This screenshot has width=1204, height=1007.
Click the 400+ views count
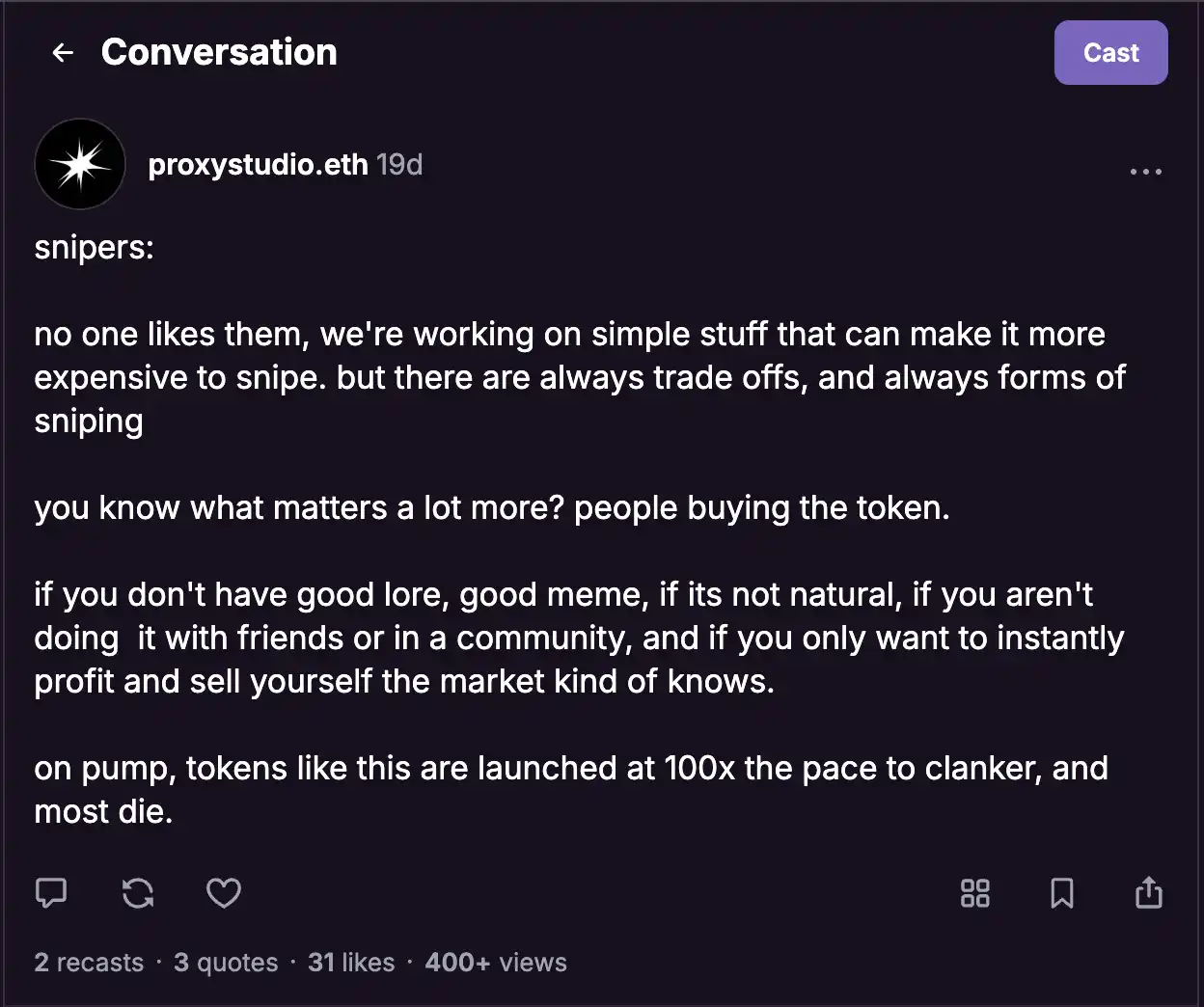pyautogui.click(x=496, y=963)
